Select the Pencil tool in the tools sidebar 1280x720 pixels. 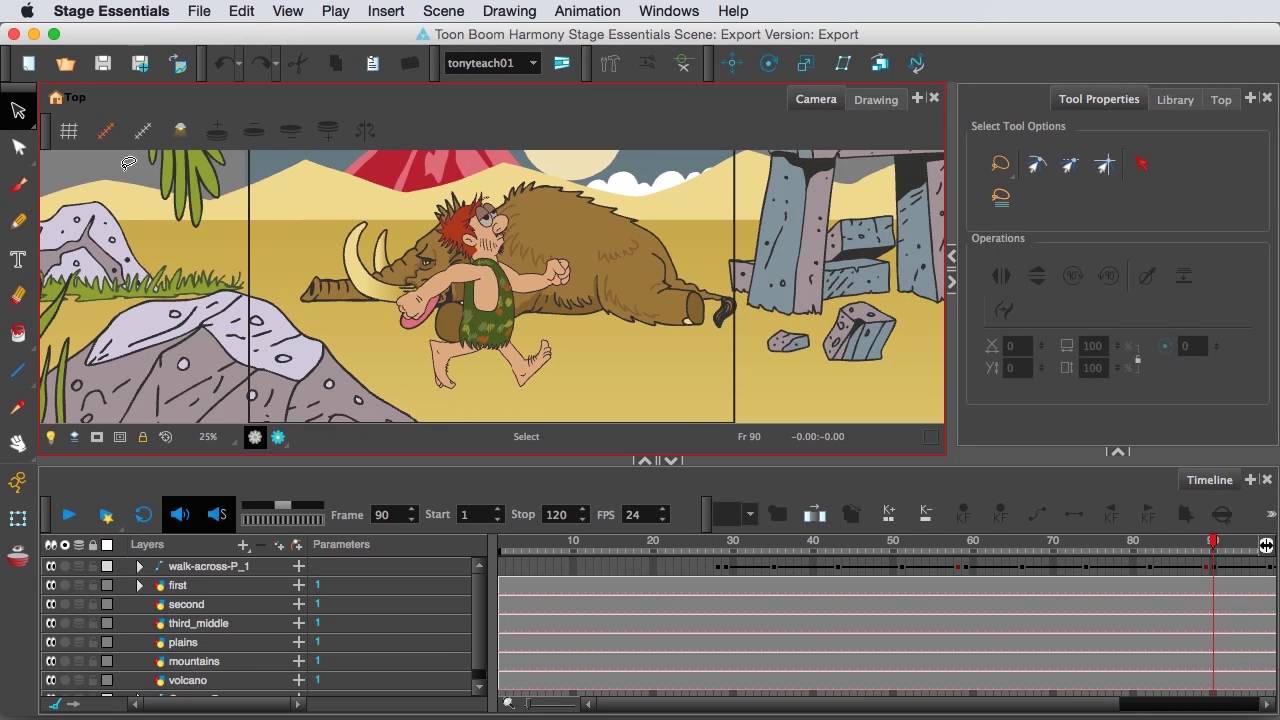[18, 222]
